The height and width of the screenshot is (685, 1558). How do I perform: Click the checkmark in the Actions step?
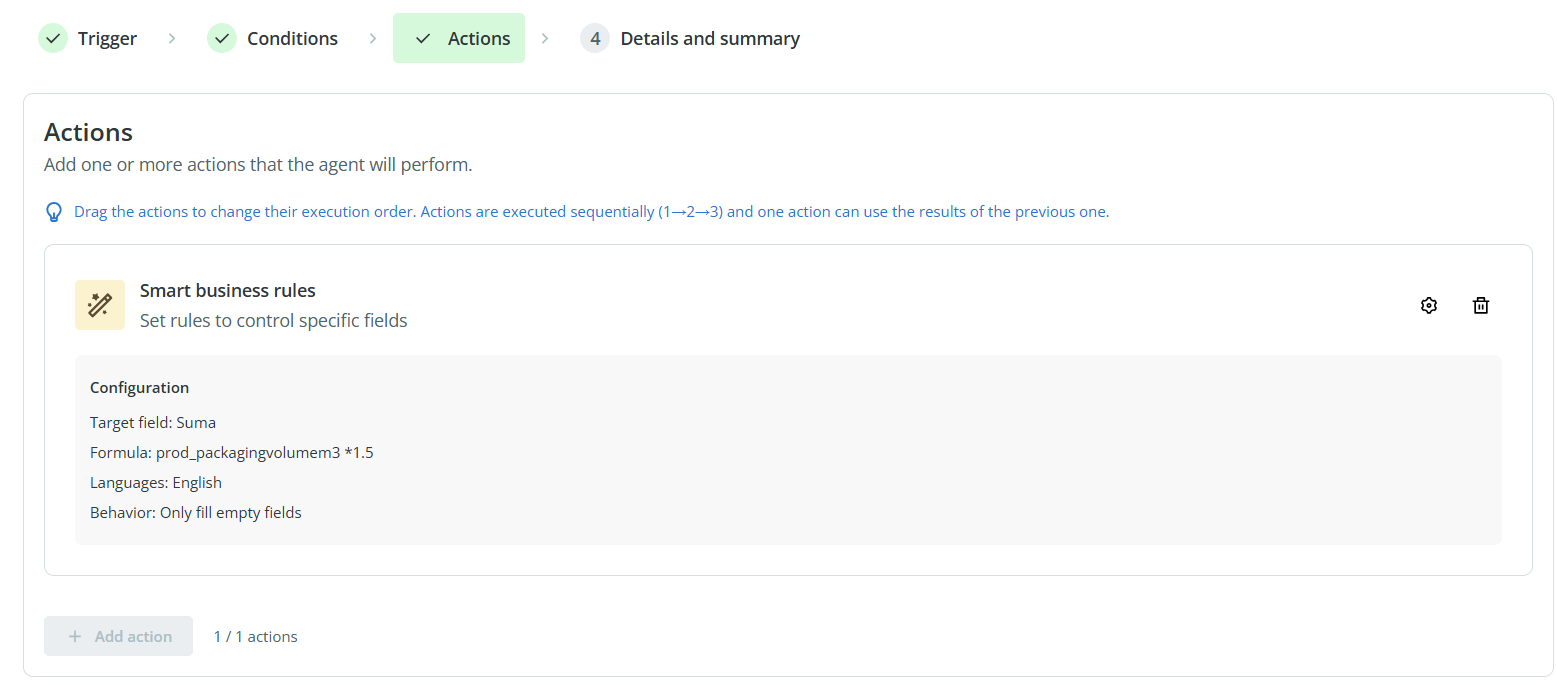click(x=423, y=39)
